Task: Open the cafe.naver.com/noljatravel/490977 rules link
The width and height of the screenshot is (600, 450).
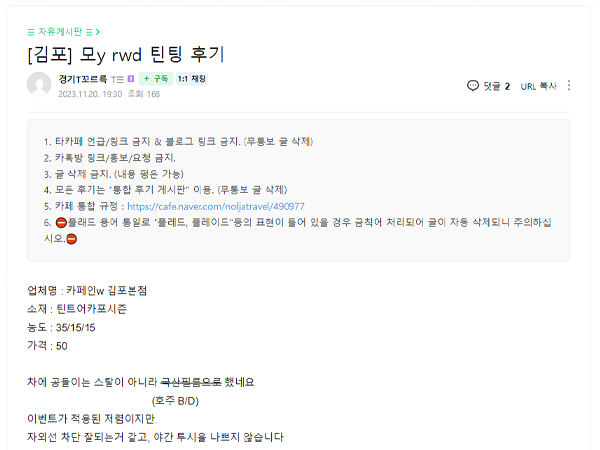Action: (x=216, y=207)
